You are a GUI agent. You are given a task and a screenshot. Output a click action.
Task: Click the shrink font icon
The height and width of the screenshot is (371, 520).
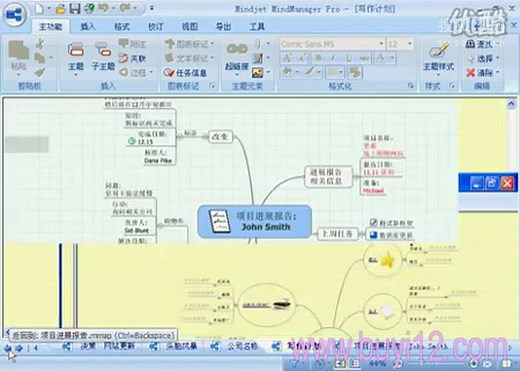click(x=302, y=58)
